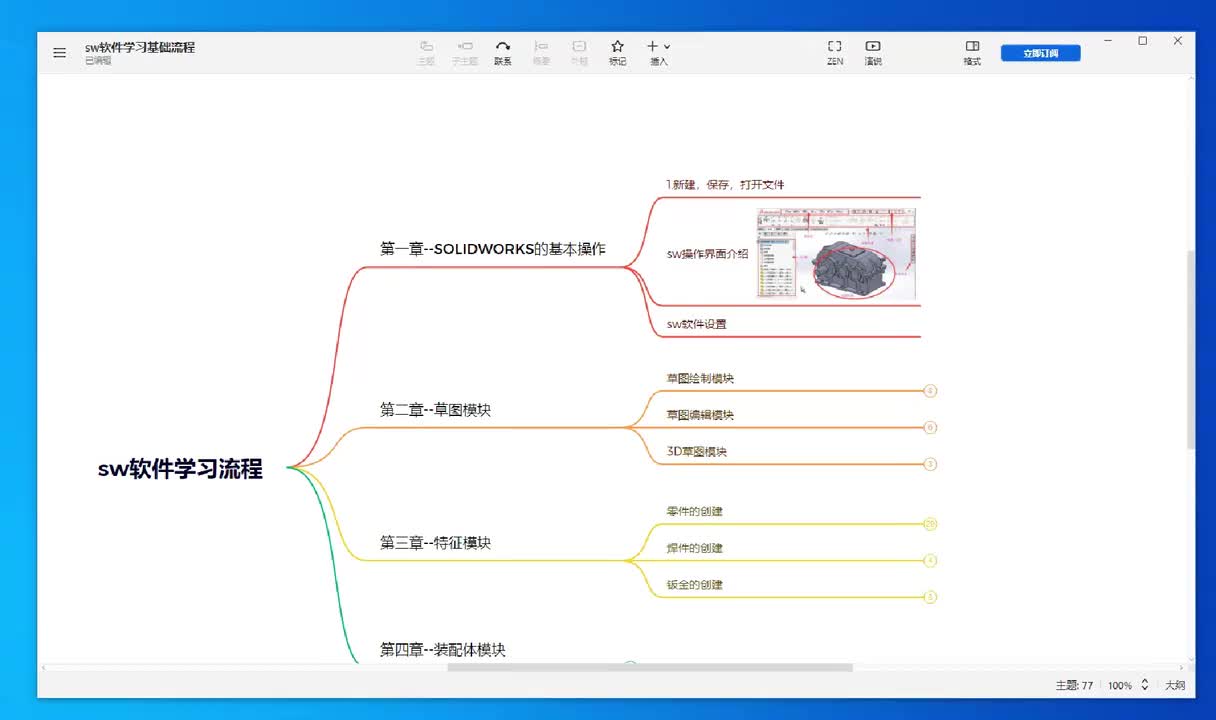Viewport: 1216px width, 720px height.
Task: Select subtopic sw软件设置
Action: [697, 324]
